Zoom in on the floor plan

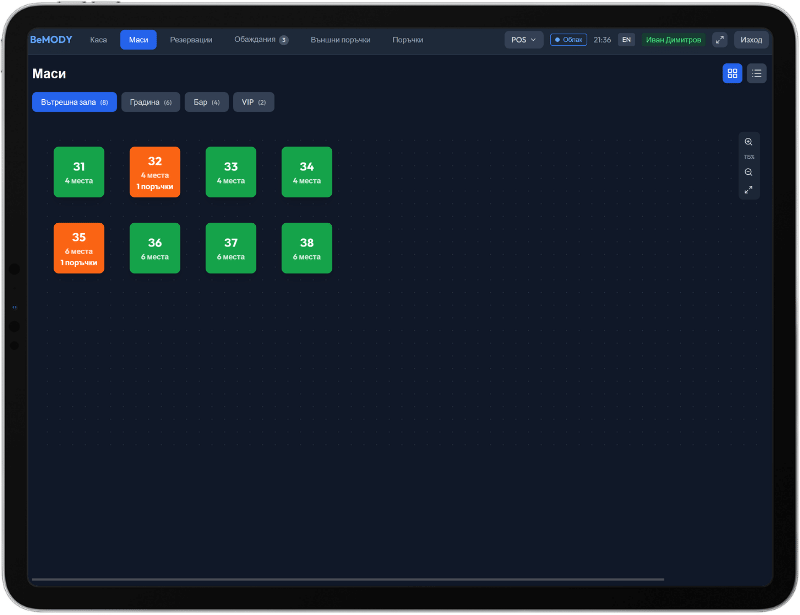click(x=748, y=142)
